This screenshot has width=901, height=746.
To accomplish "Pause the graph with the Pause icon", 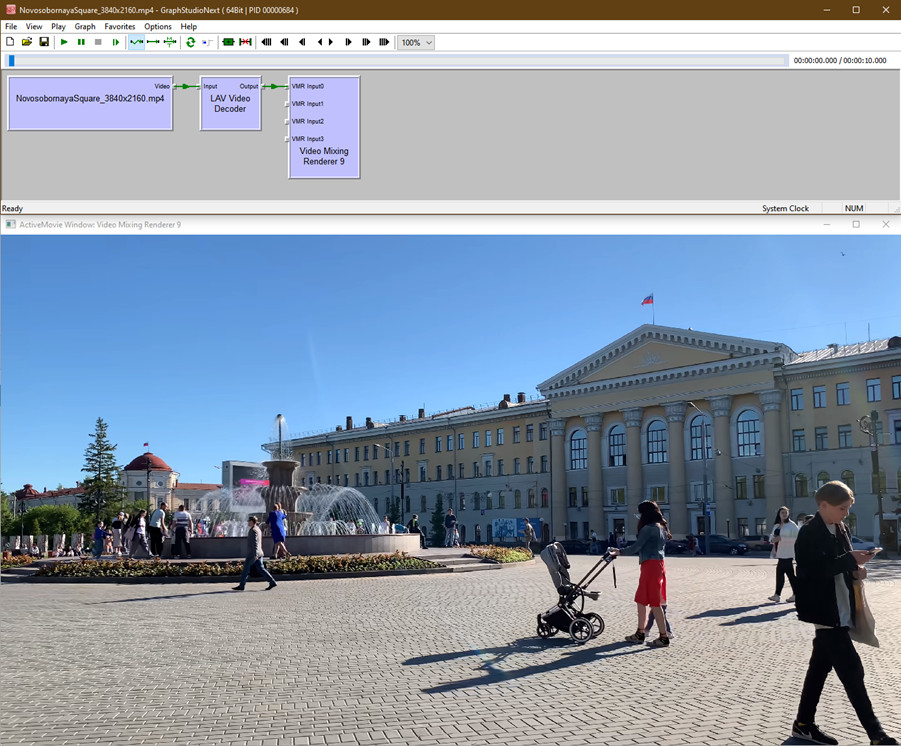I will pyautogui.click(x=81, y=42).
